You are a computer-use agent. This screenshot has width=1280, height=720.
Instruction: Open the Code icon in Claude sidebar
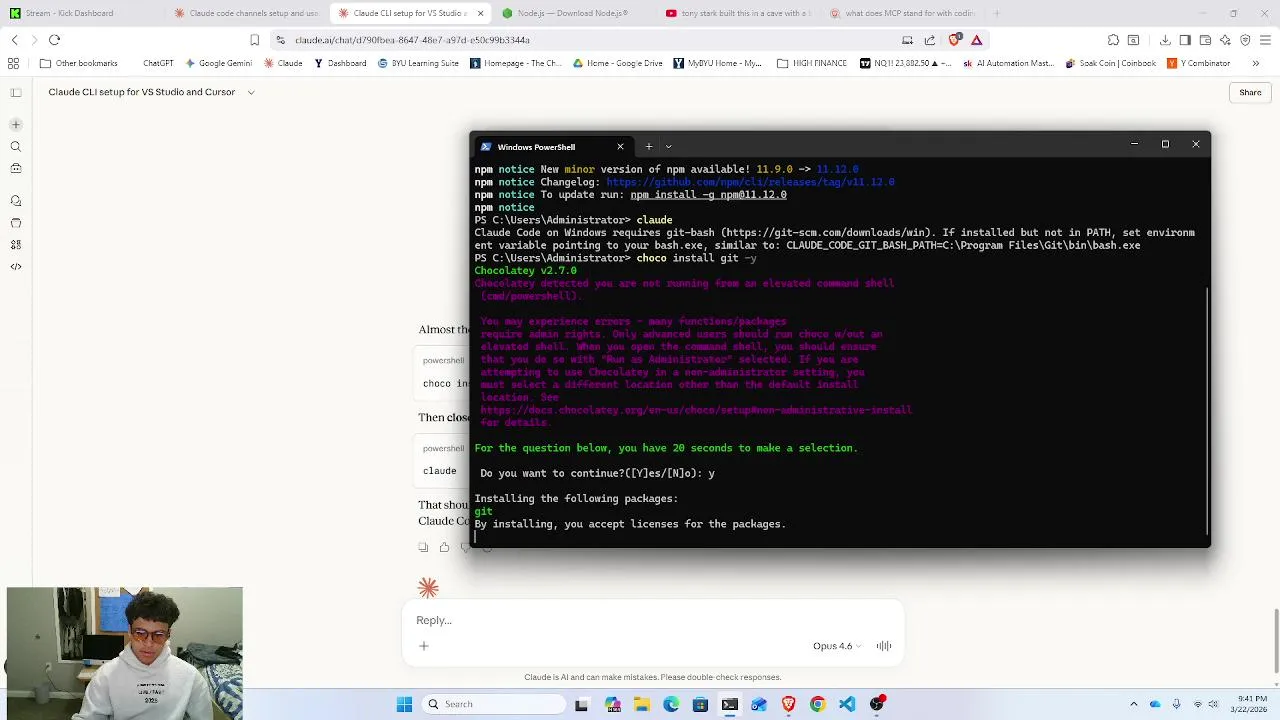pyautogui.click(x=16, y=267)
